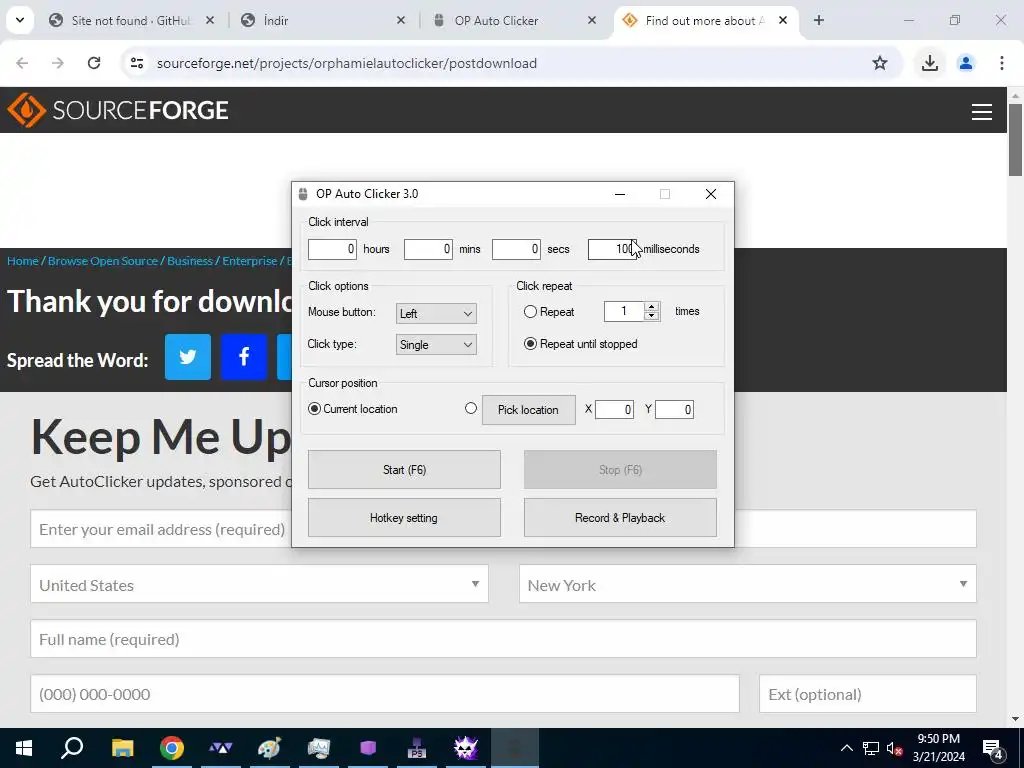Increase repeat times stepper up arrow

coord(651,307)
